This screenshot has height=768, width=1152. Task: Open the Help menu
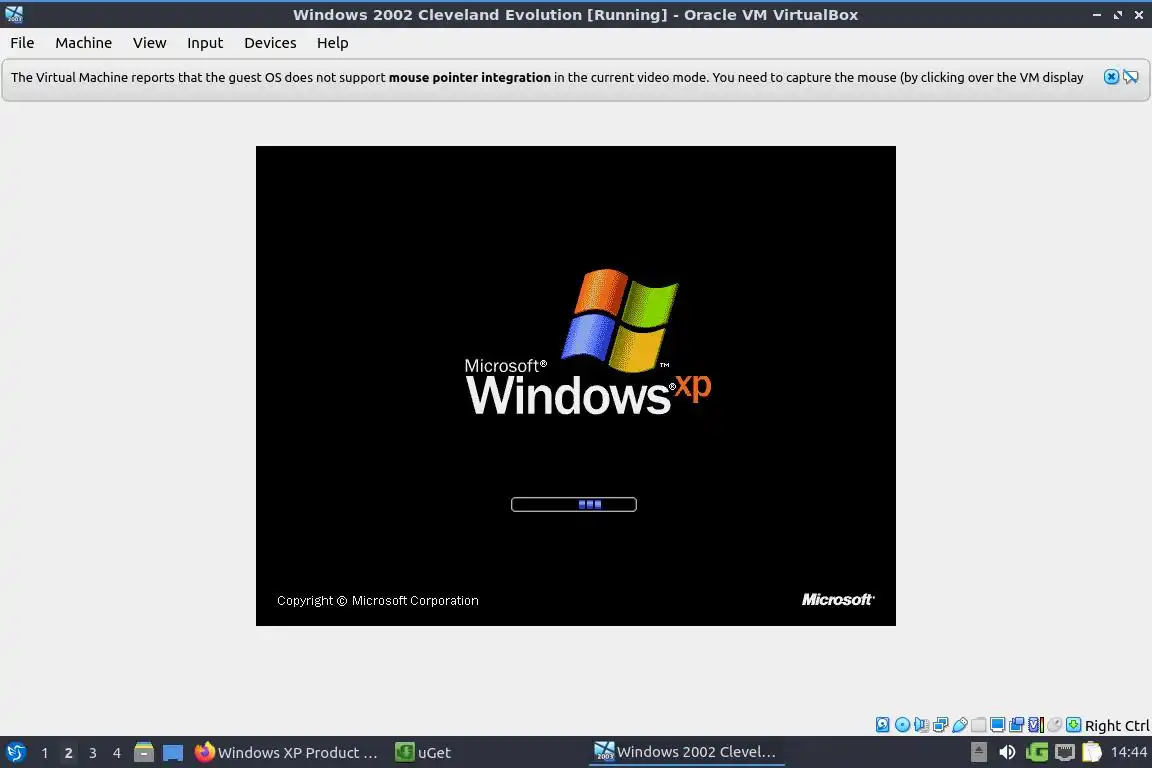pos(332,43)
